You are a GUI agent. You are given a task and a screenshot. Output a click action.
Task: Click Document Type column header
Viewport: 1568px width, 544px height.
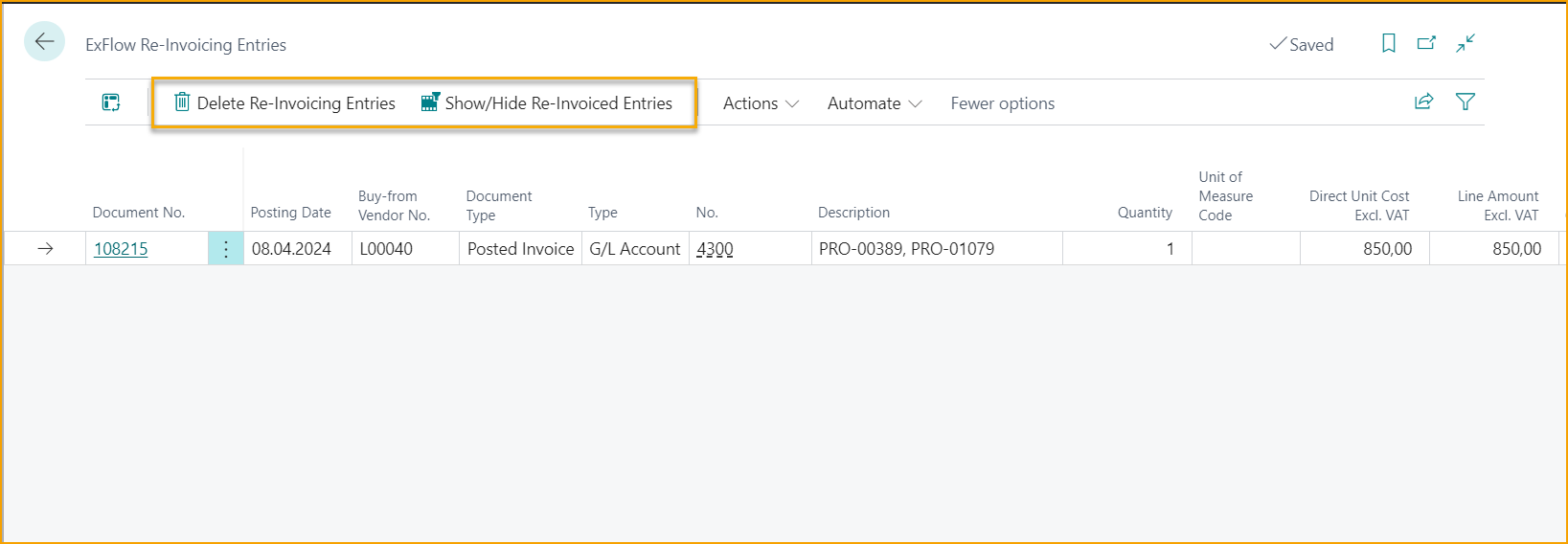(x=499, y=205)
